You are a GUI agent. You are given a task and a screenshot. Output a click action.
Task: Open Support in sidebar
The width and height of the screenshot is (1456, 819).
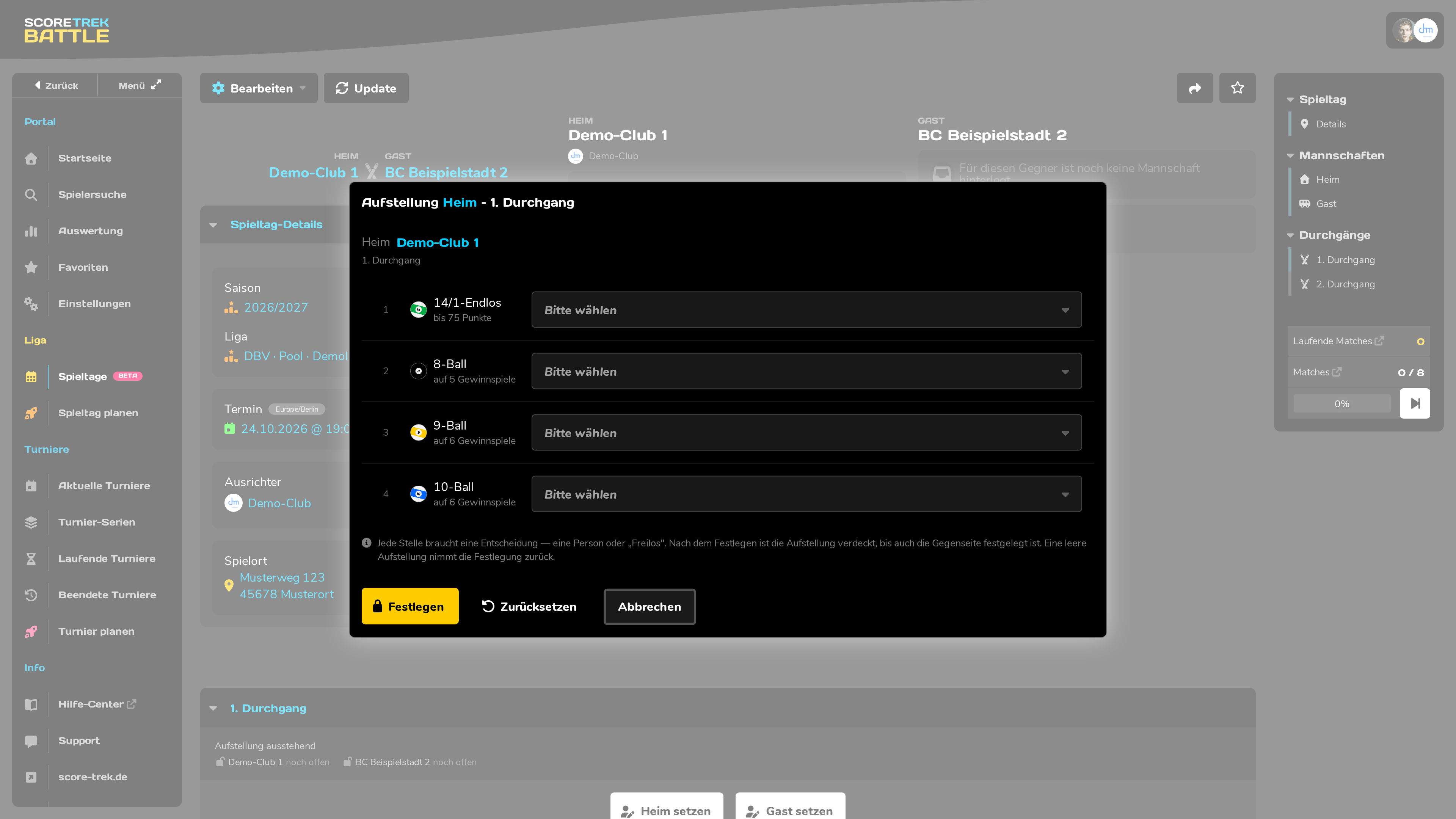pos(78,741)
